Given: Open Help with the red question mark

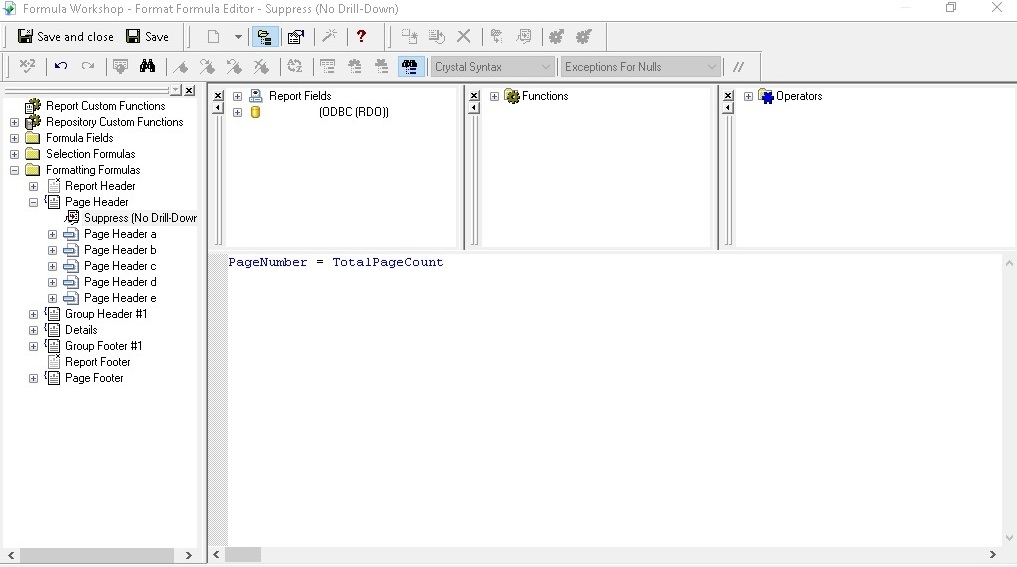Looking at the screenshot, I should (x=361, y=36).
